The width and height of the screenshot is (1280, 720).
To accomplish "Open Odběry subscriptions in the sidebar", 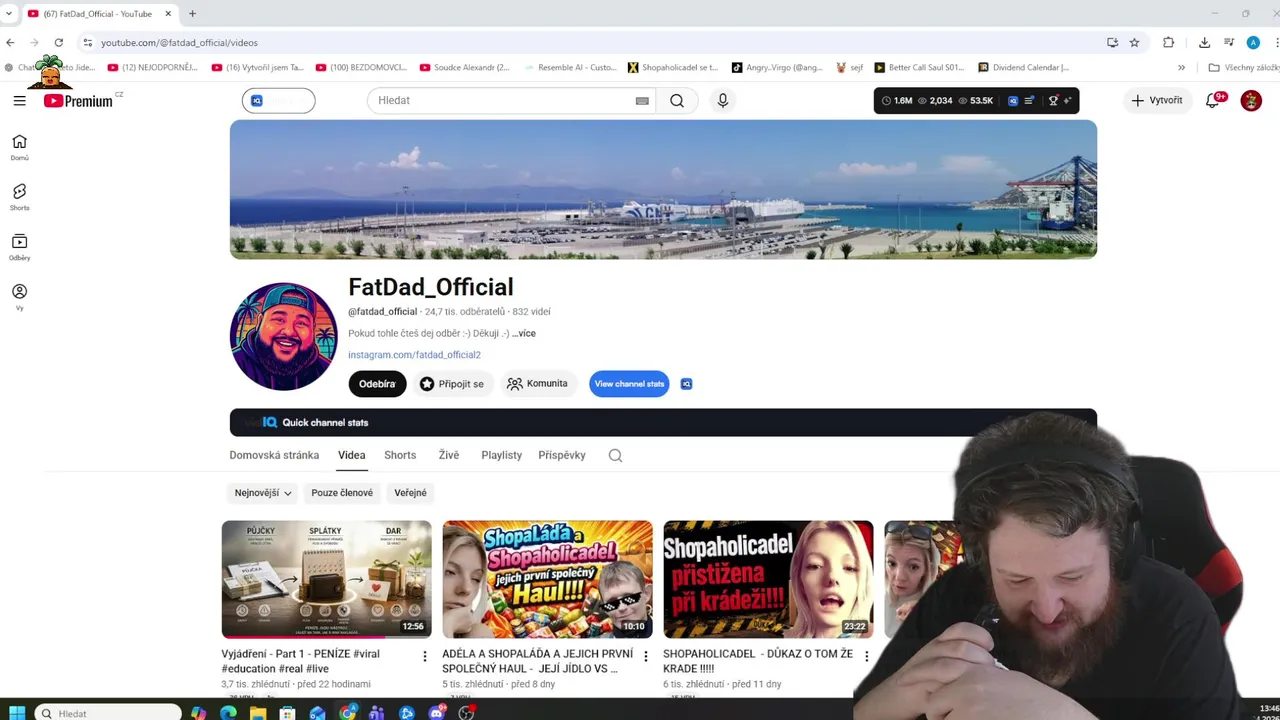I will [19, 247].
